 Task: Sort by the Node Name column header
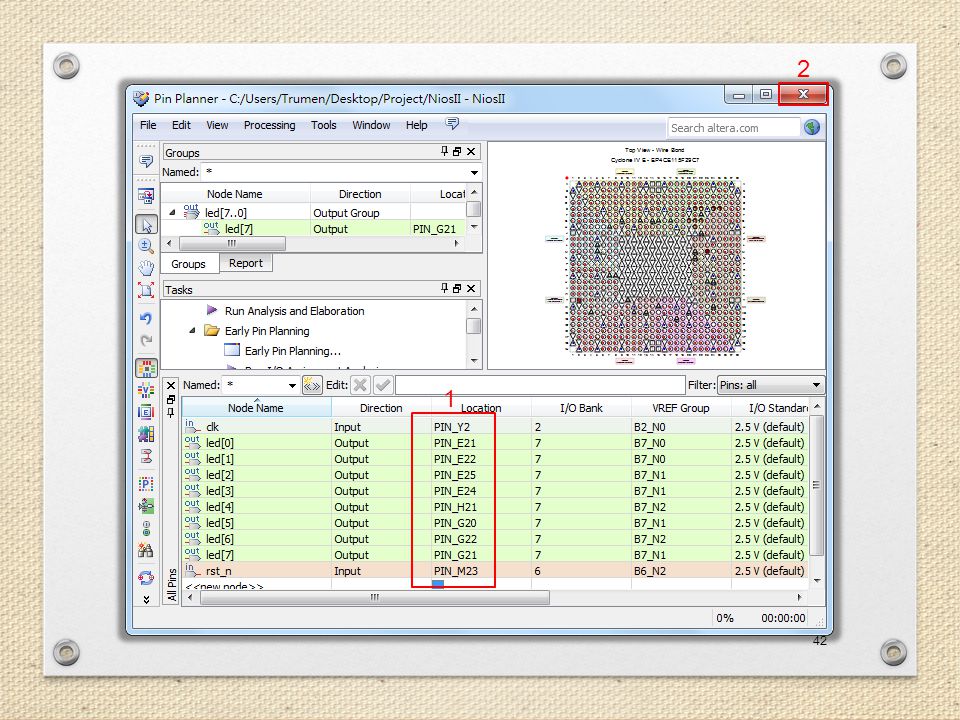[256, 408]
